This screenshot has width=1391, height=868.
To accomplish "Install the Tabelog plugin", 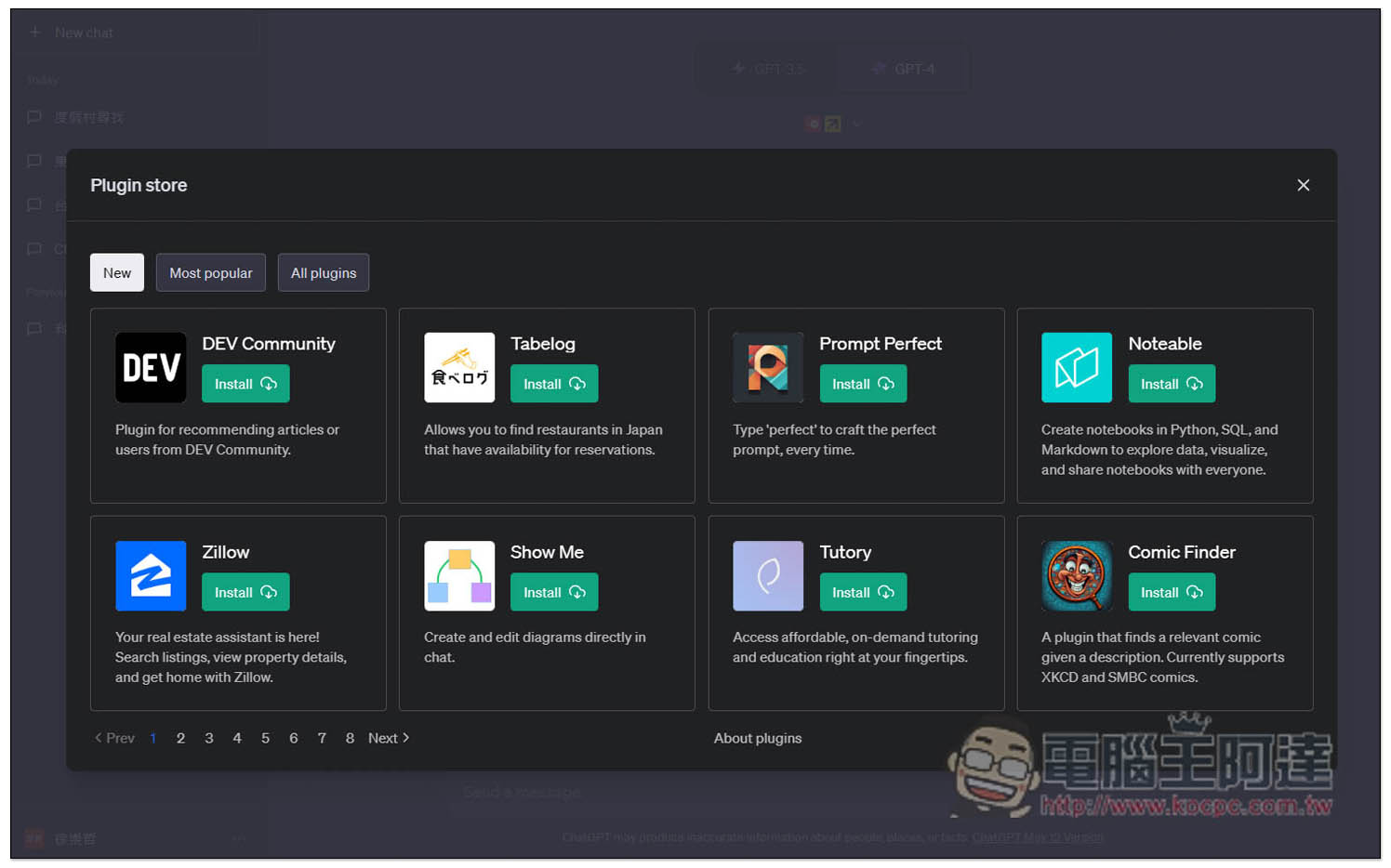I will point(554,385).
